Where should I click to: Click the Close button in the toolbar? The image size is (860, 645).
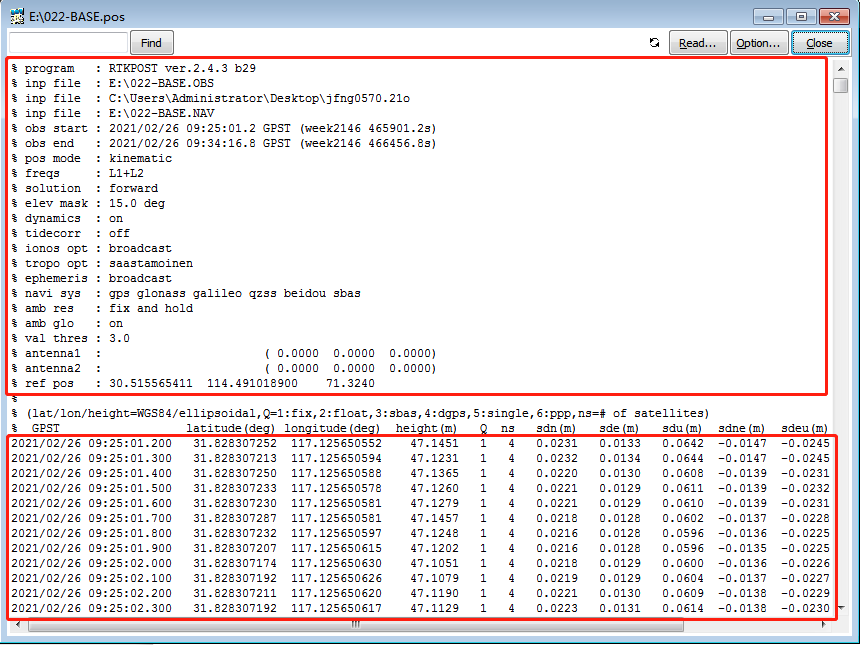819,43
